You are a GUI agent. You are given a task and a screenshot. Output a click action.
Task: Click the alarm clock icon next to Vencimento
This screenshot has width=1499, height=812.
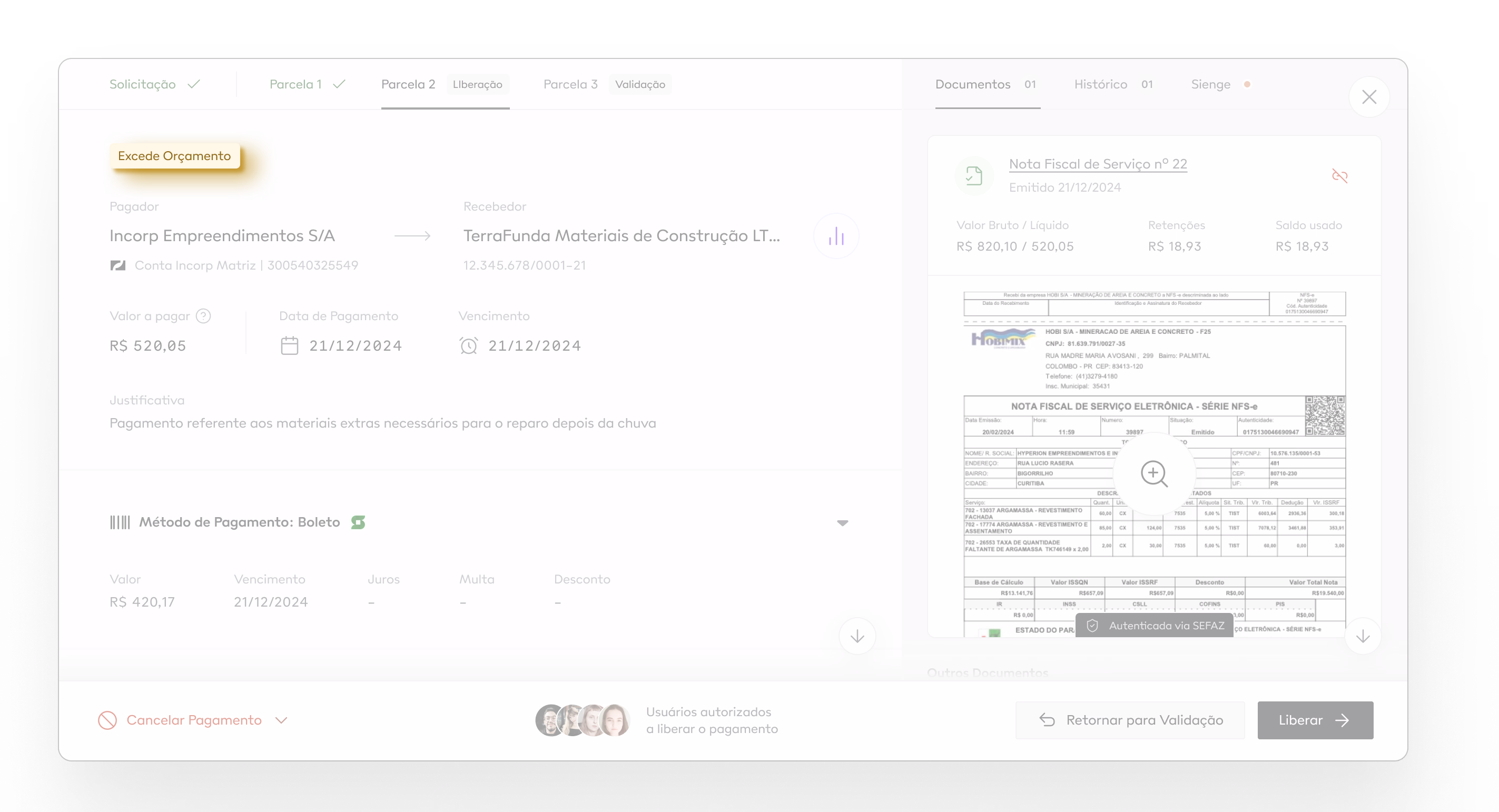coord(469,345)
